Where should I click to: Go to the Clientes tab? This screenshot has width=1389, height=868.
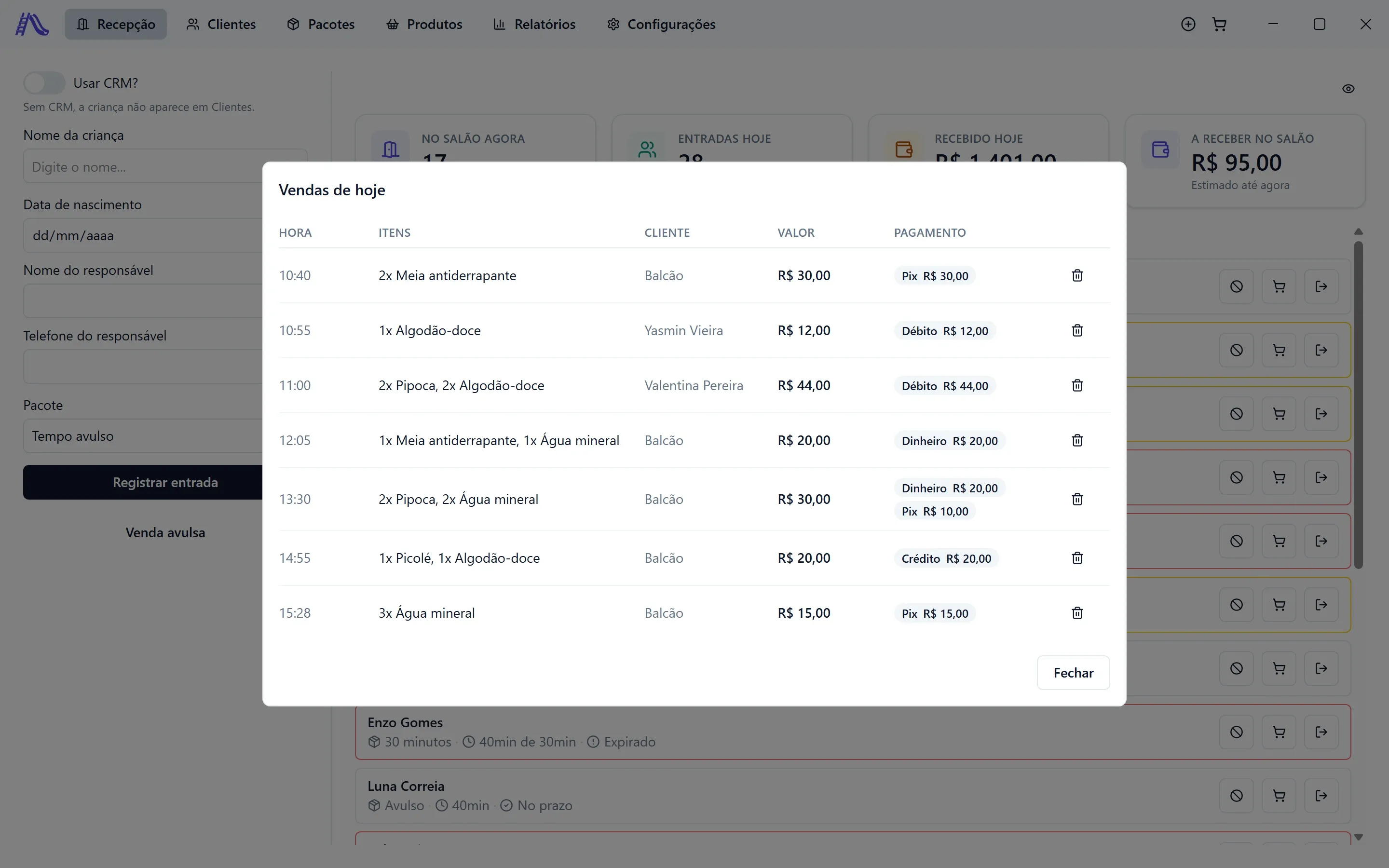pos(221,24)
